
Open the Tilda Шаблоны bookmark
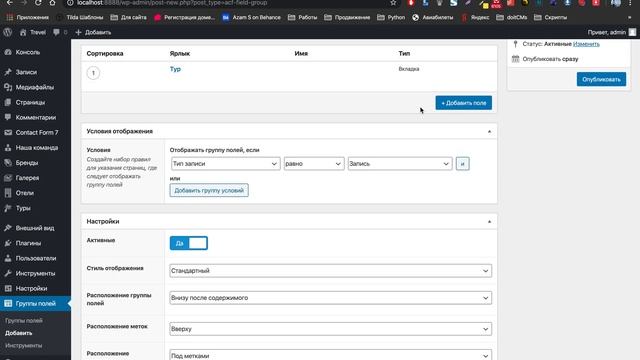[x=80, y=17]
